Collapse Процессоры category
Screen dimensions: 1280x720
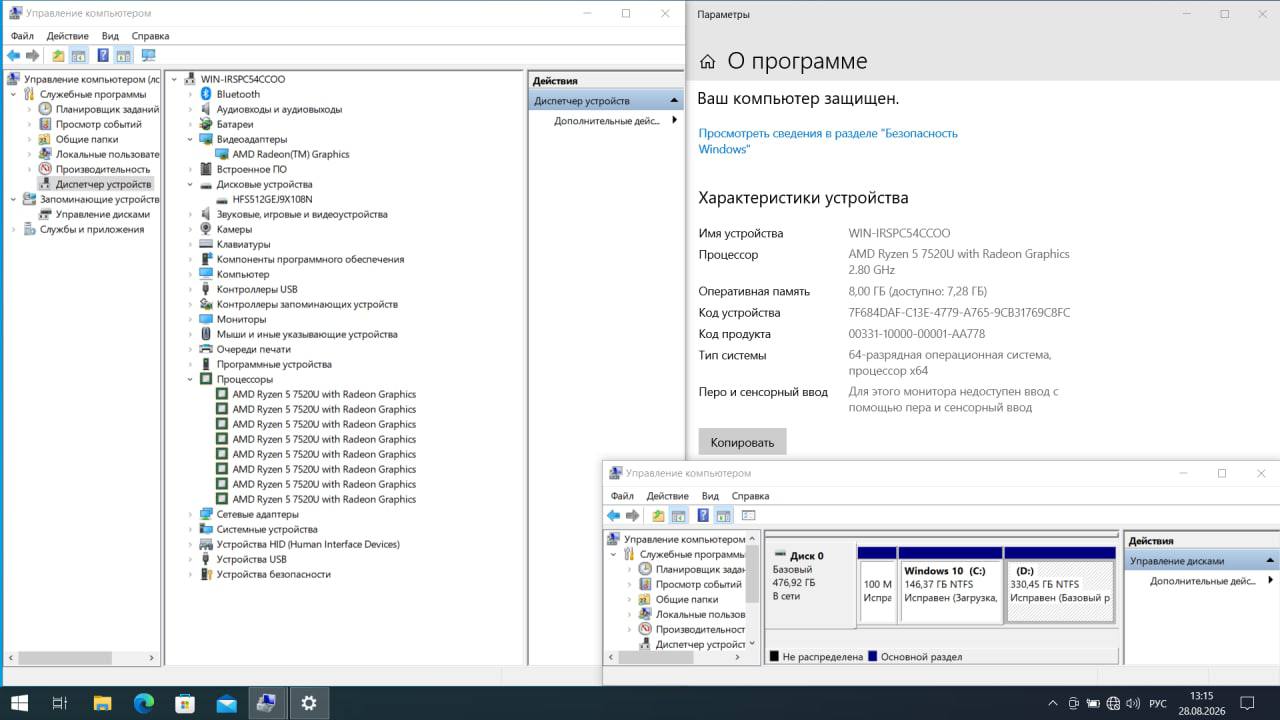click(191, 379)
